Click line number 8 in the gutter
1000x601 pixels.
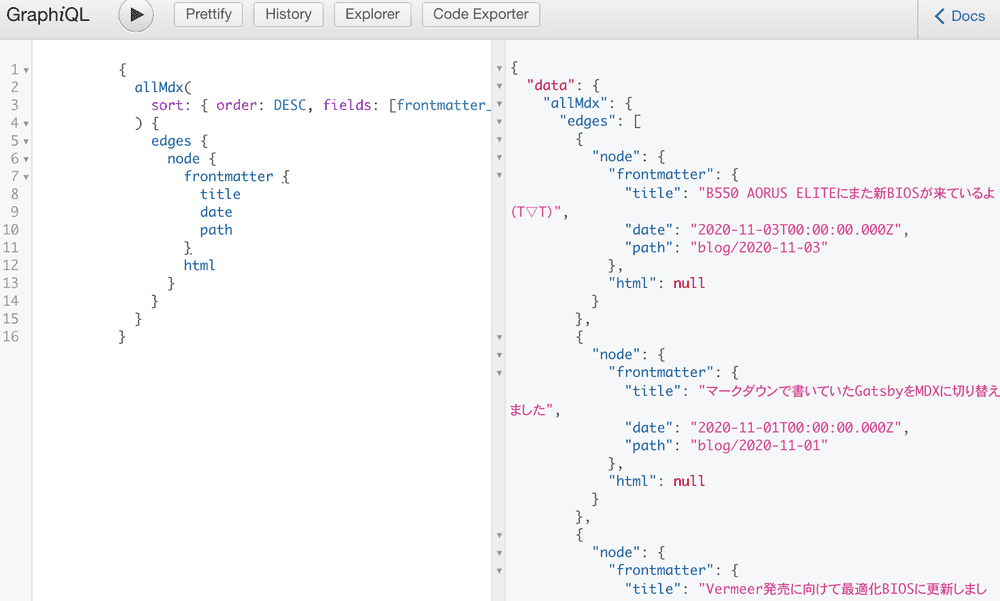pos(14,195)
